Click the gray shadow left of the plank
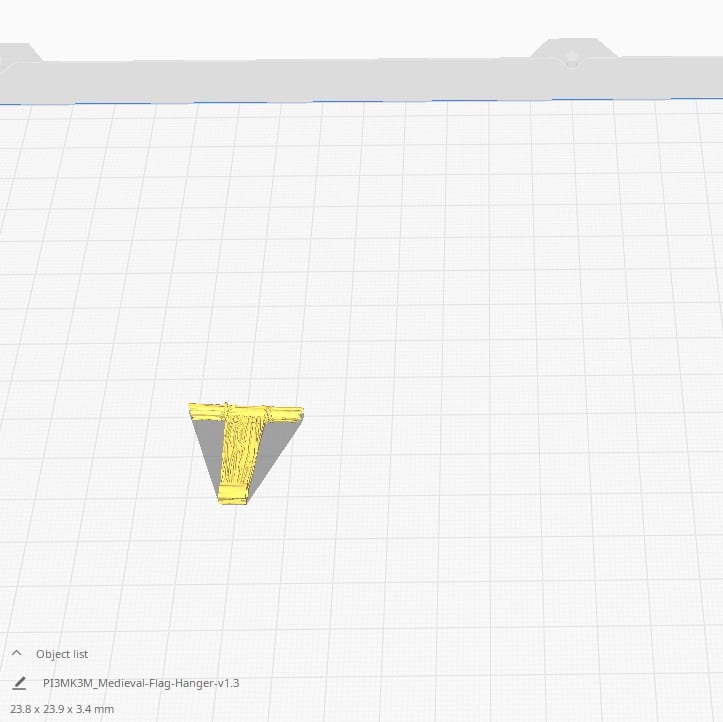 210,445
